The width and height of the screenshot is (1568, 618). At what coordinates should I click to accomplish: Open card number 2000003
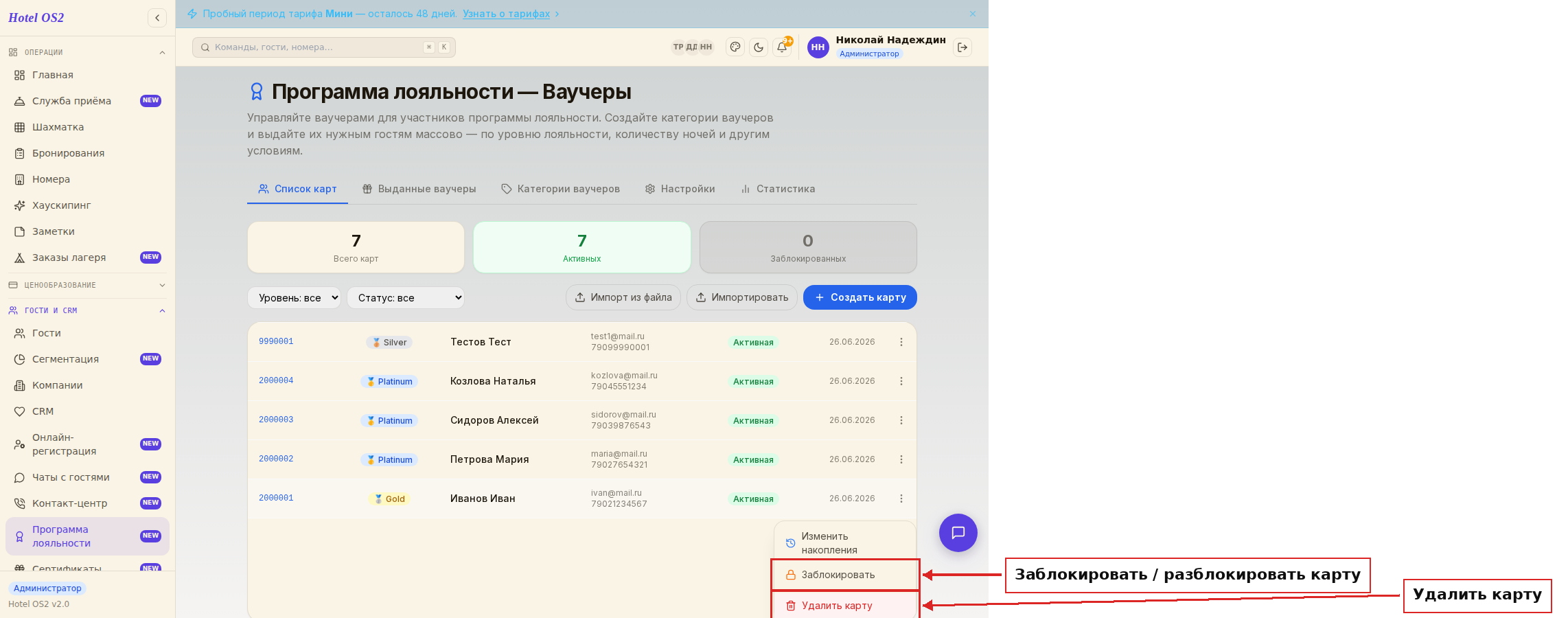[276, 420]
